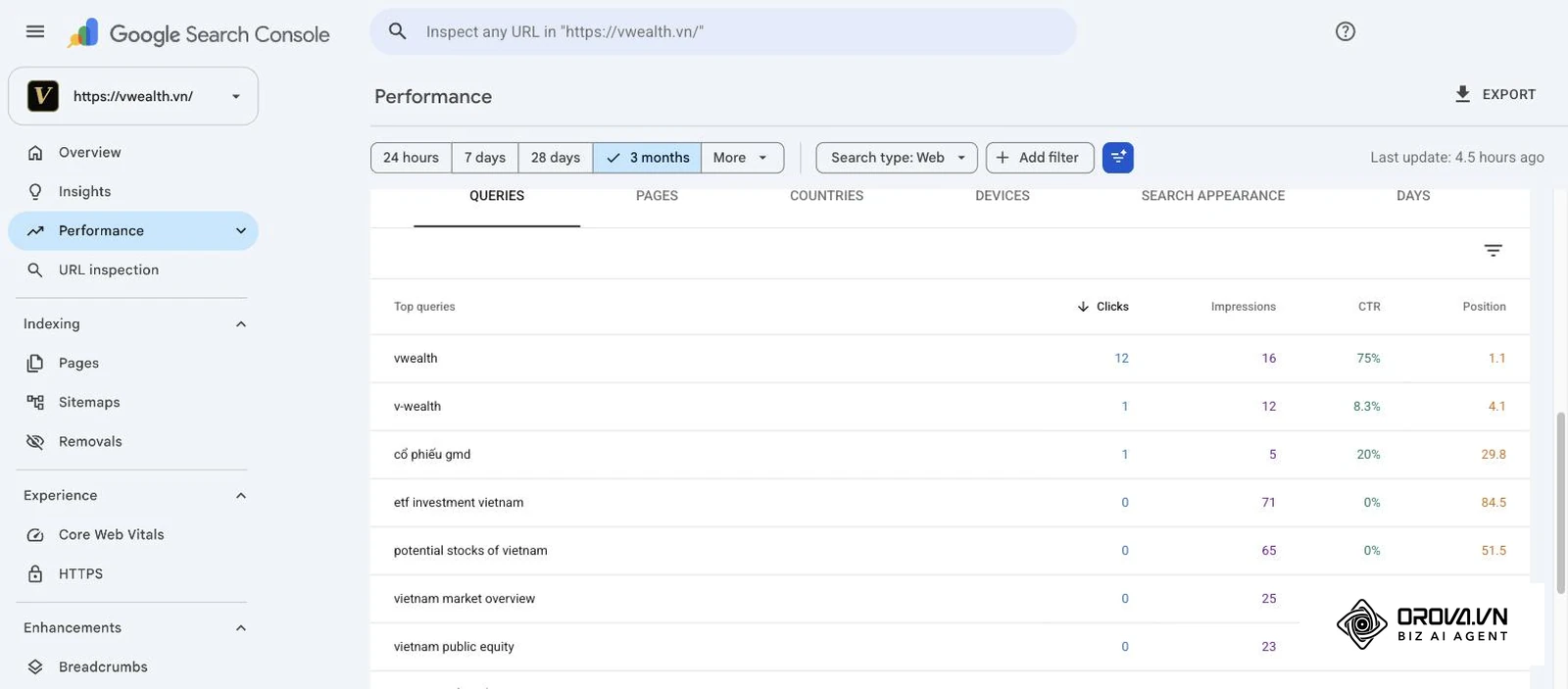Click the Breadcrumbs layers icon

(x=35, y=667)
